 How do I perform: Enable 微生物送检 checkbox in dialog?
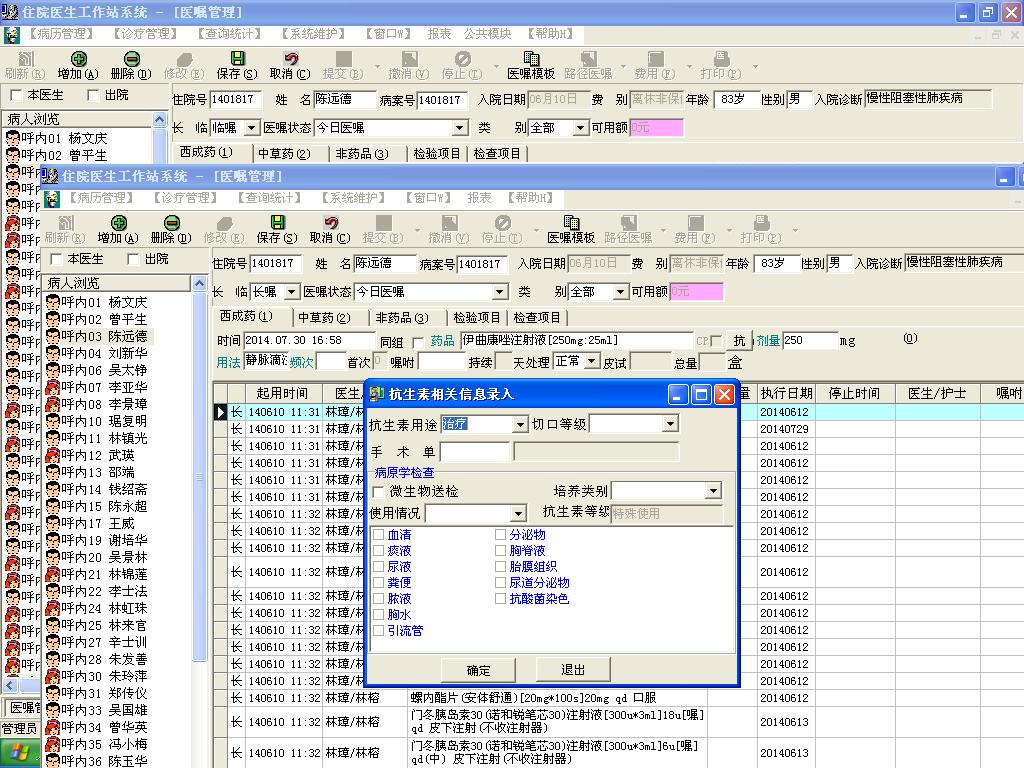point(378,492)
